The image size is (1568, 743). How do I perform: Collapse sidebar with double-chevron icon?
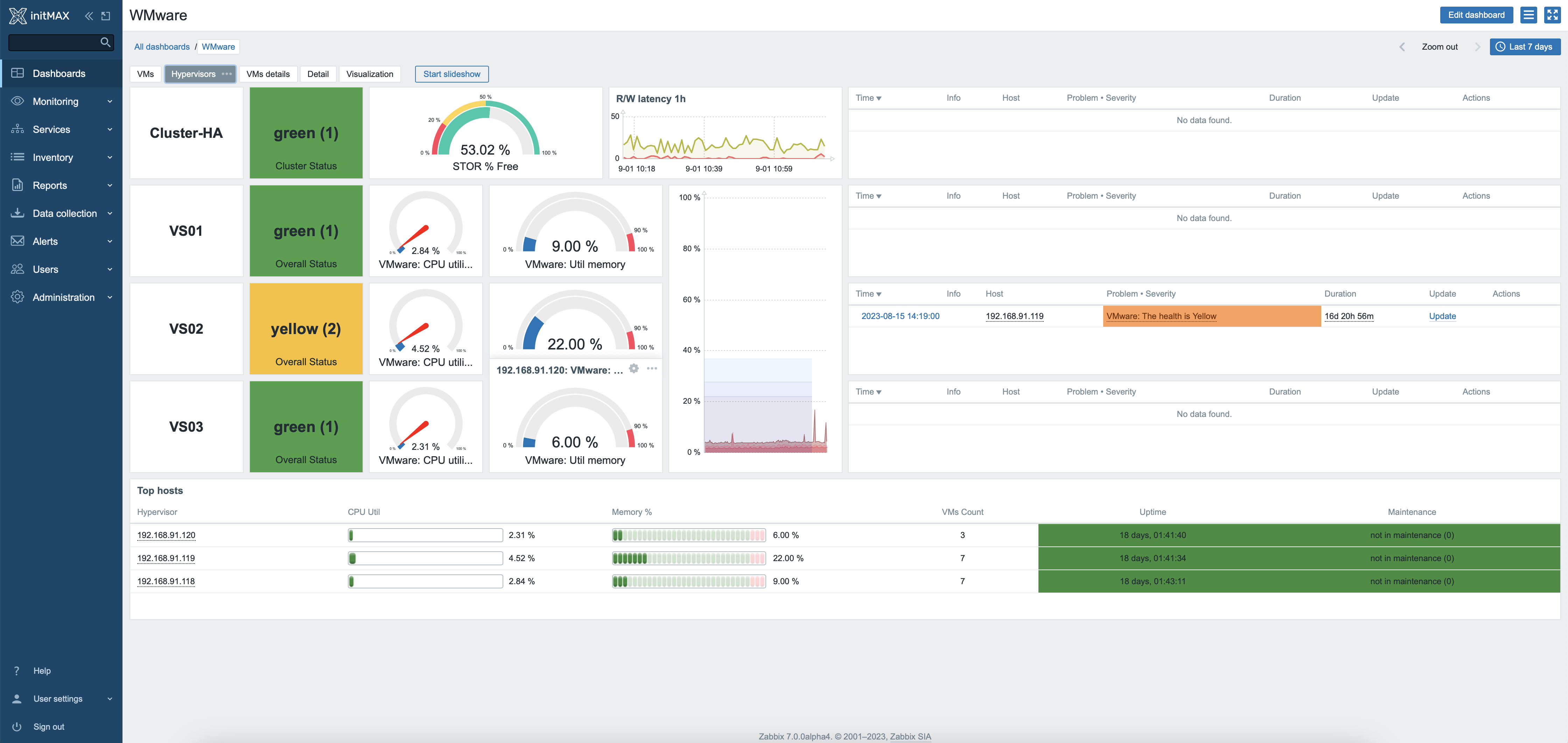tap(89, 16)
